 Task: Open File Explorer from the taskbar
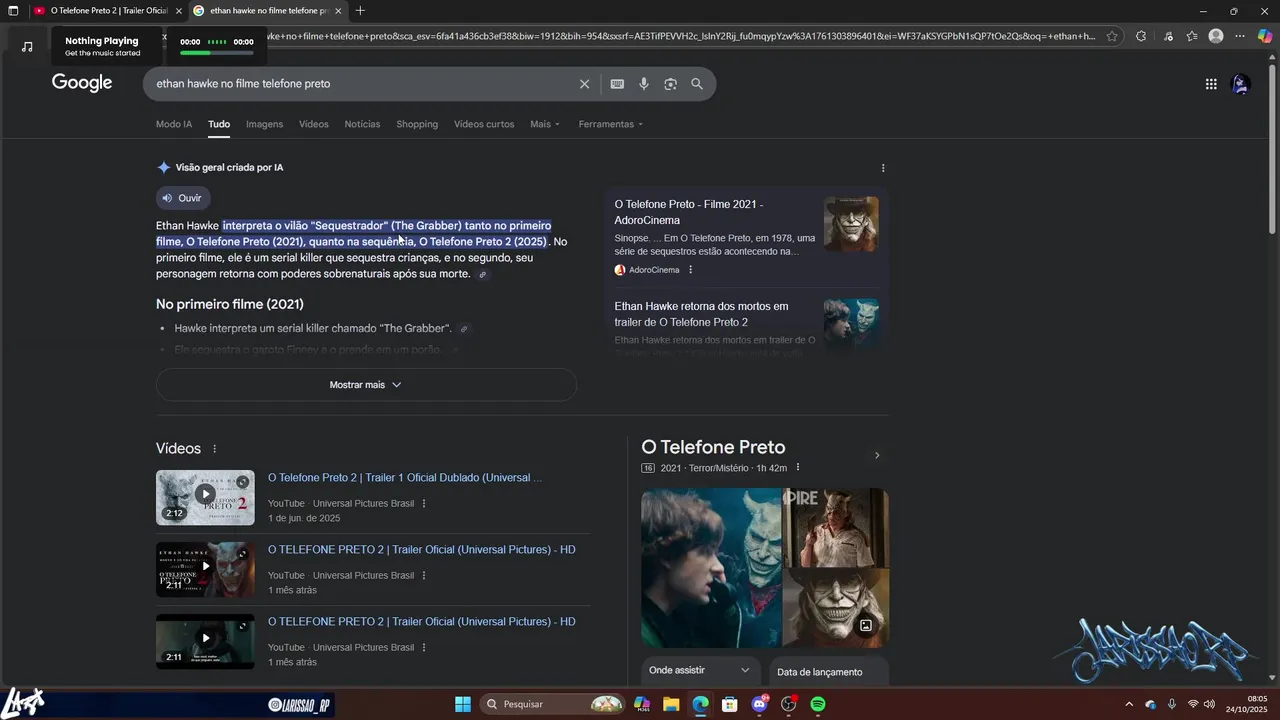click(671, 704)
